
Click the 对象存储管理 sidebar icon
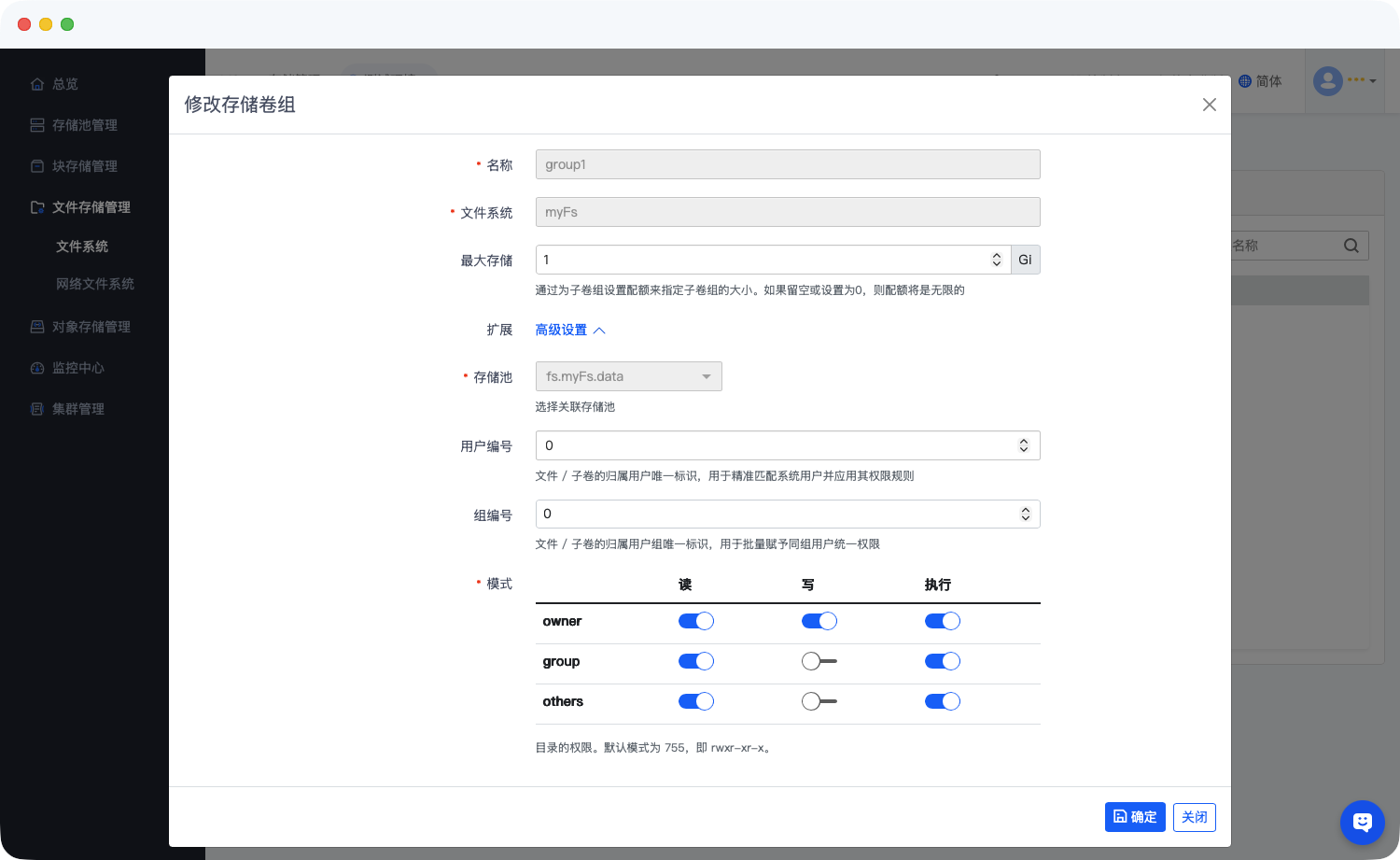pos(37,327)
